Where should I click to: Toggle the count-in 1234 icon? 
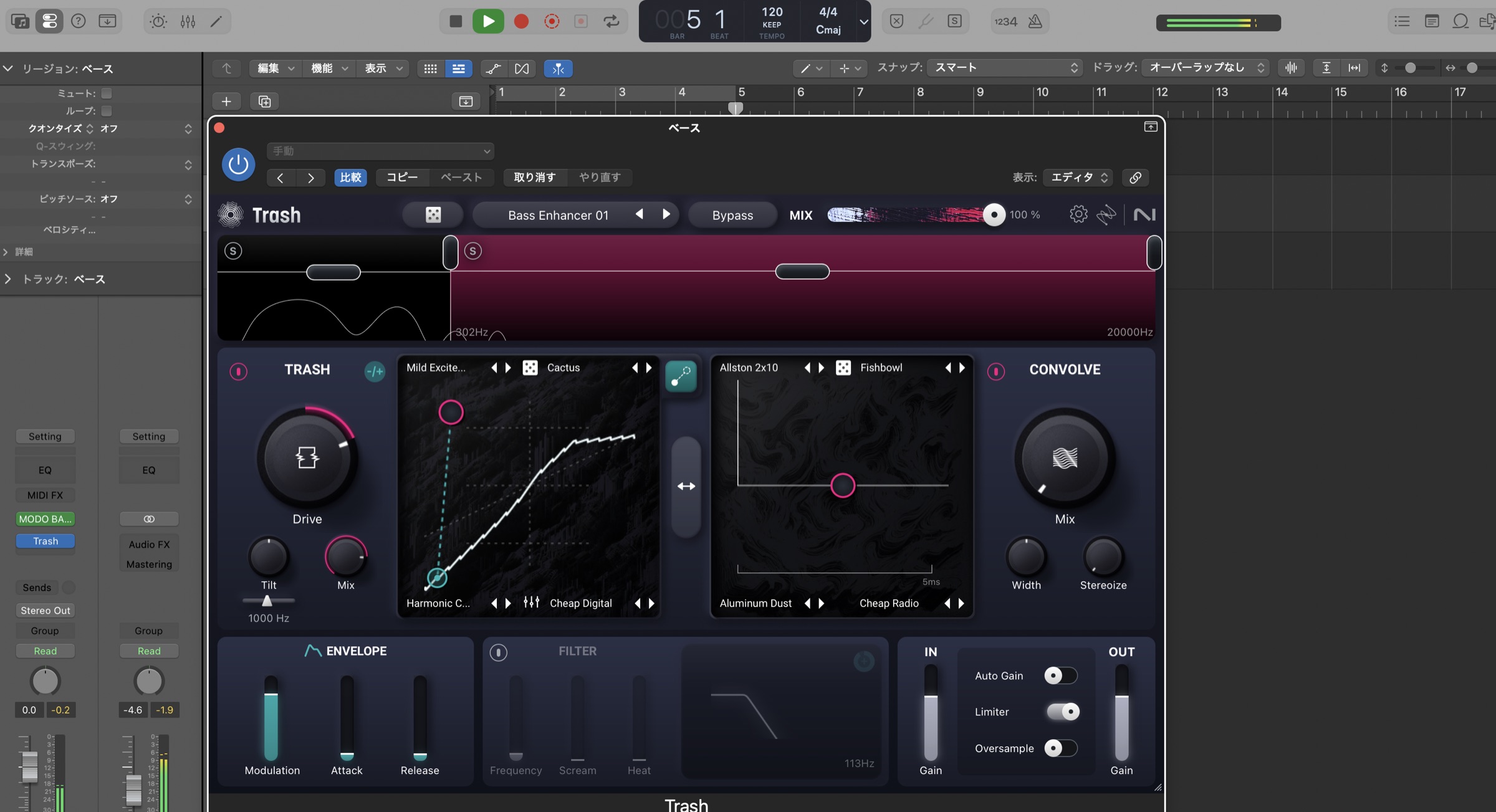1005,21
